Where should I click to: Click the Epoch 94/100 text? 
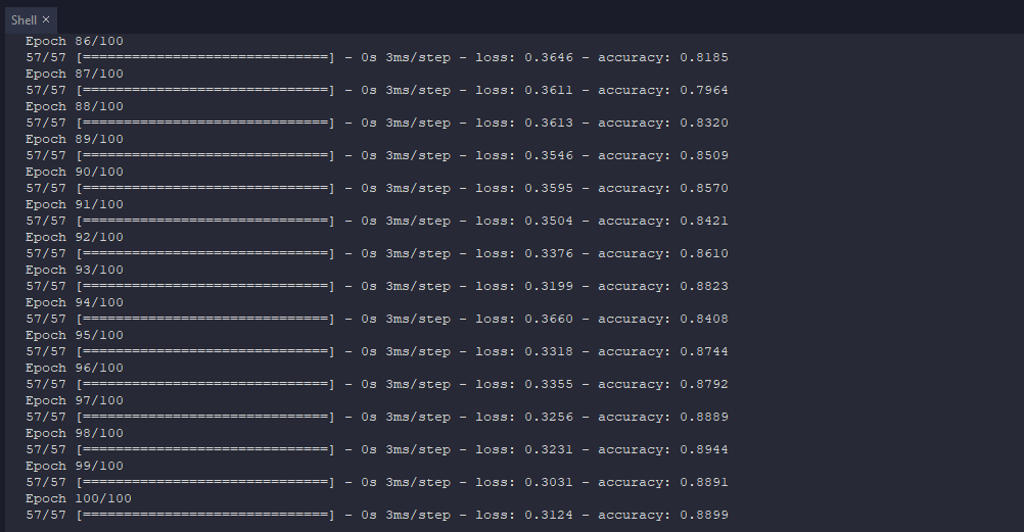pos(74,303)
